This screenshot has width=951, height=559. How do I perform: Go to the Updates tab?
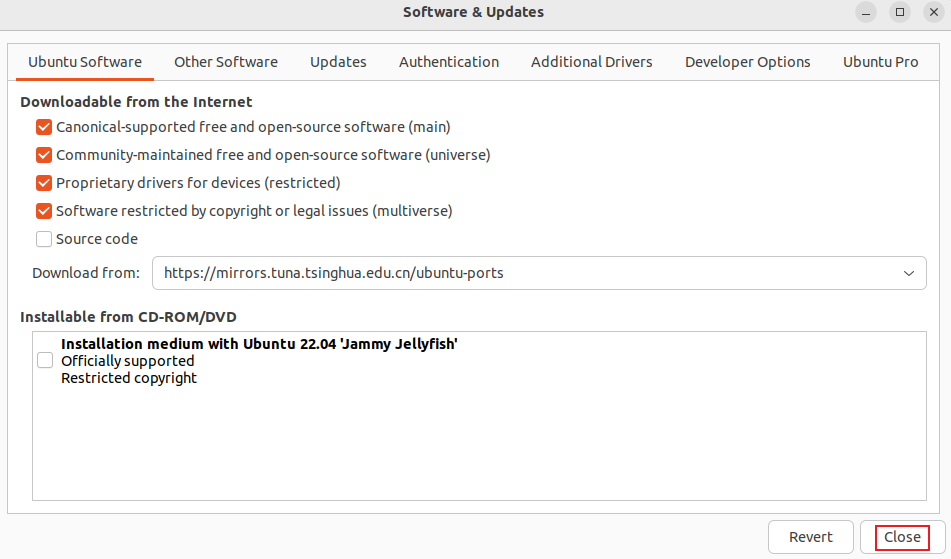point(338,62)
